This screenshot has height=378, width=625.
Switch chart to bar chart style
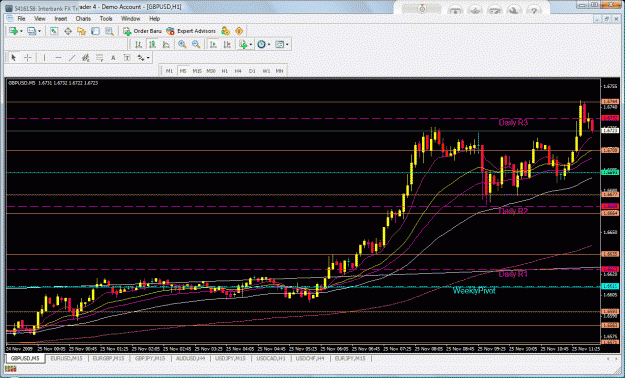click(x=138, y=45)
